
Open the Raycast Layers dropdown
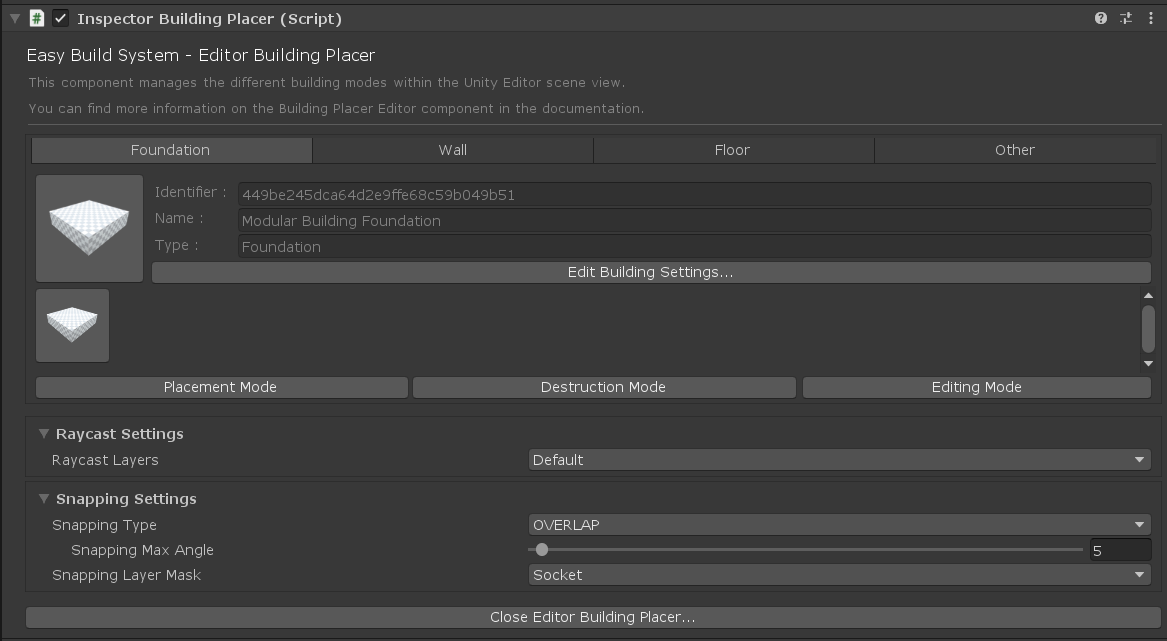839,460
